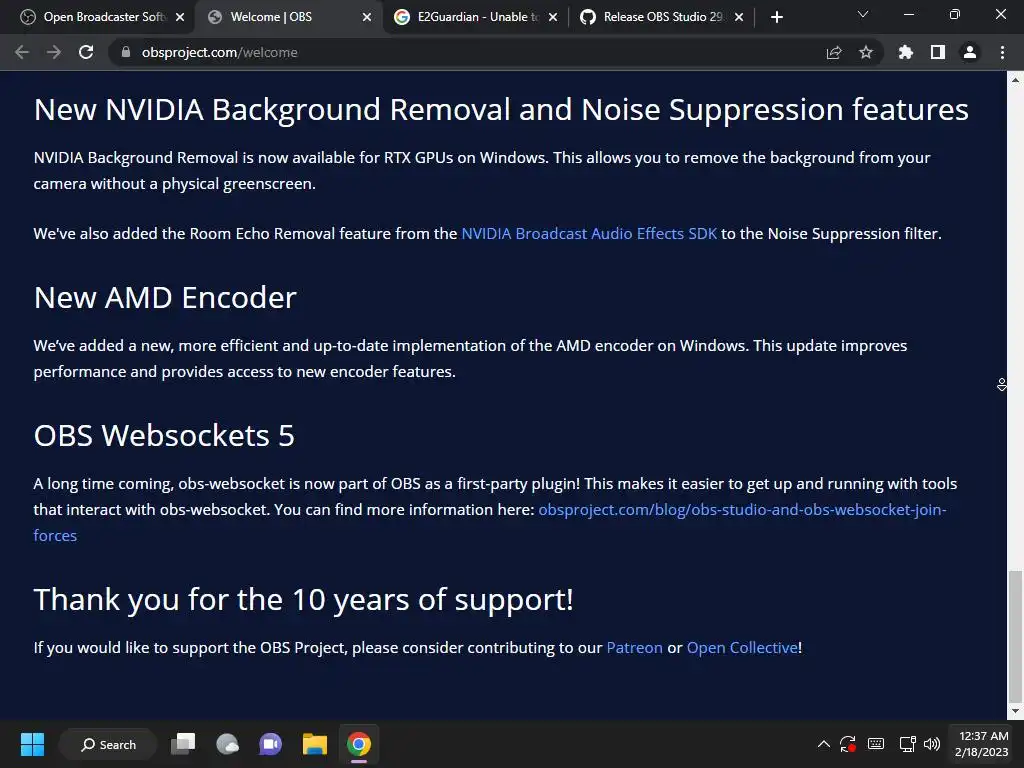The width and height of the screenshot is (1024, 768).
Task: Open the touch keyboard tray icon
Action: (876, 744)
